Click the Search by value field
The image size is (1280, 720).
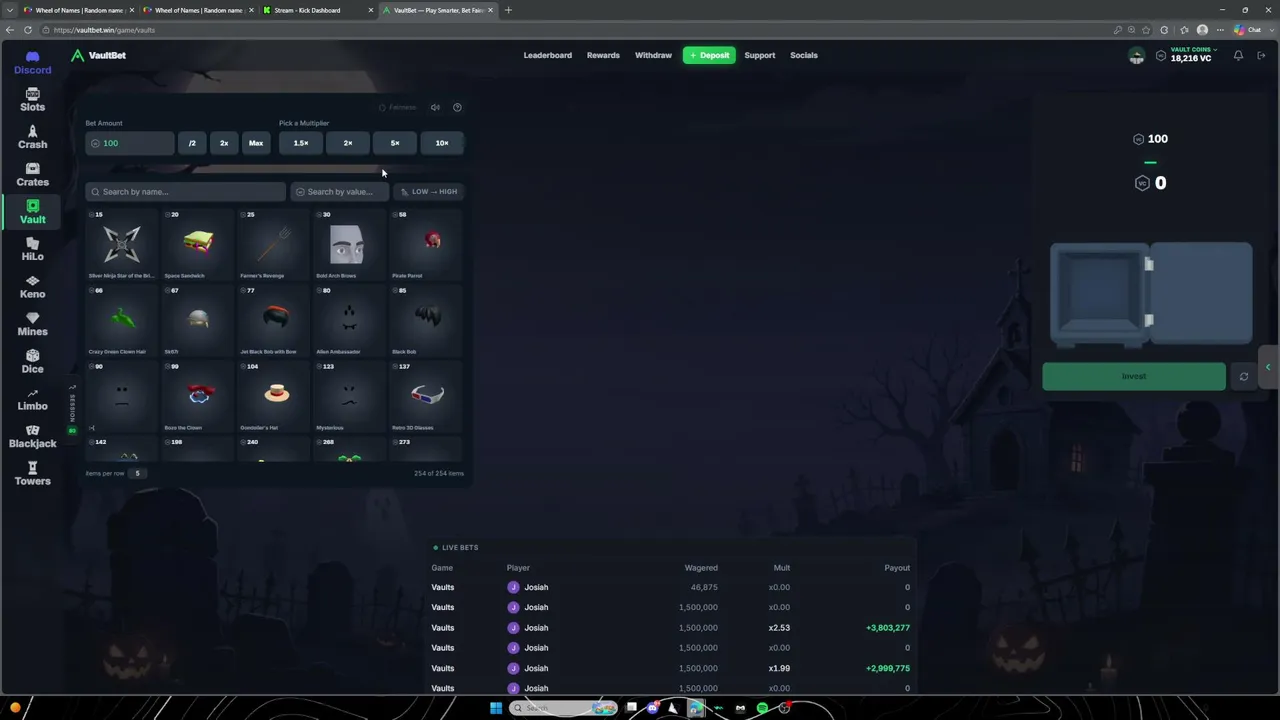click(x=340, y=192)
